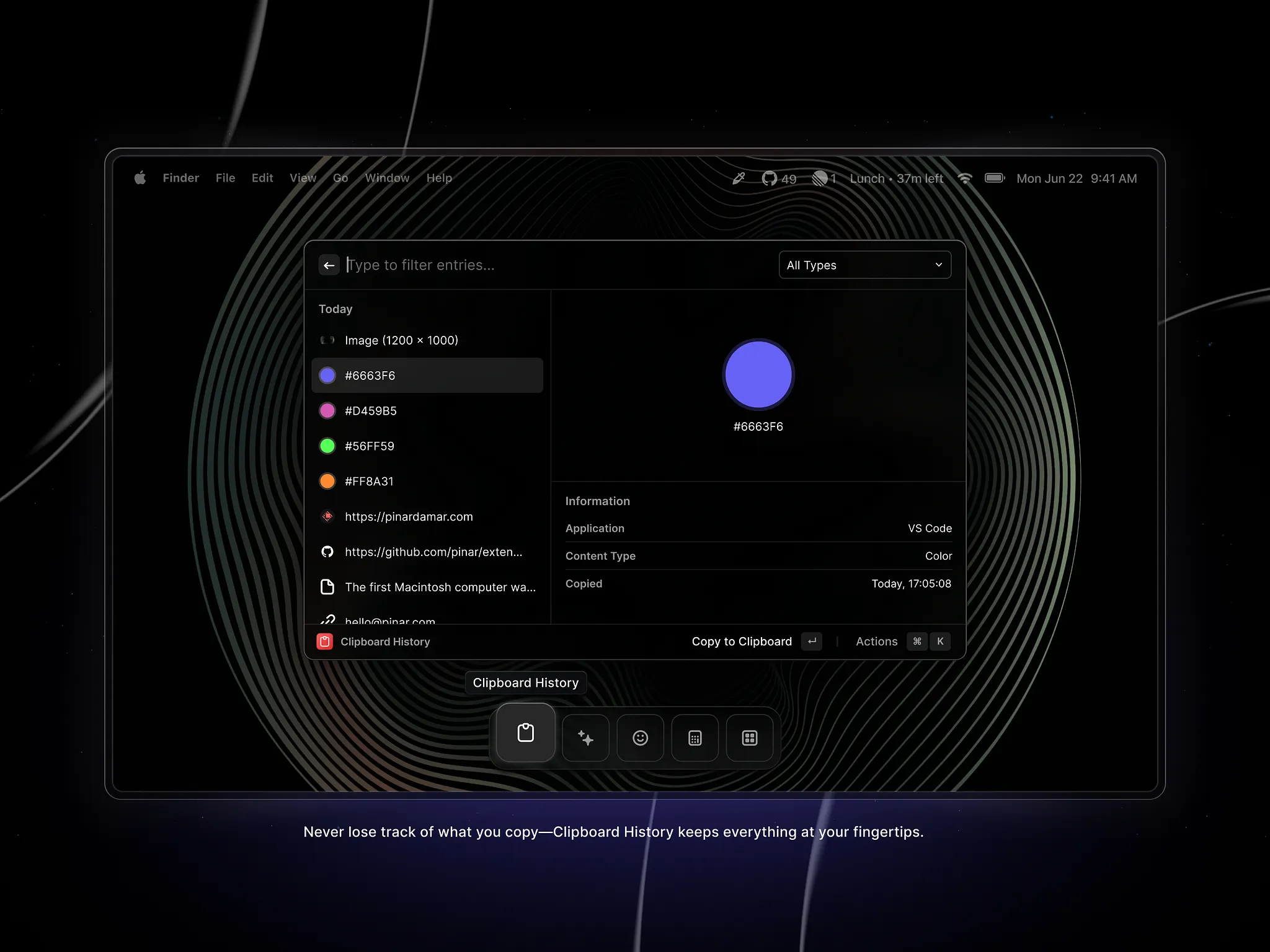Open the Actions menu

876,641
